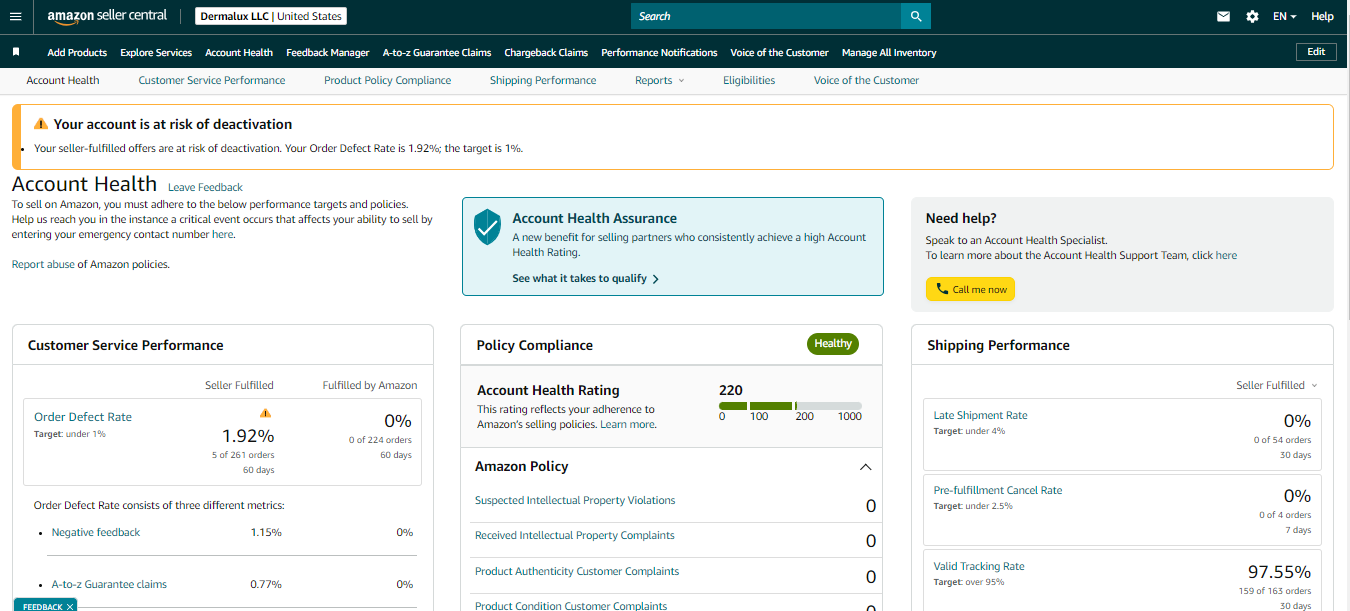The height and width of the screenshot is (611, 1350).
Task: Open Add Products in the favorites bar
Action: [x=77, y=52]
